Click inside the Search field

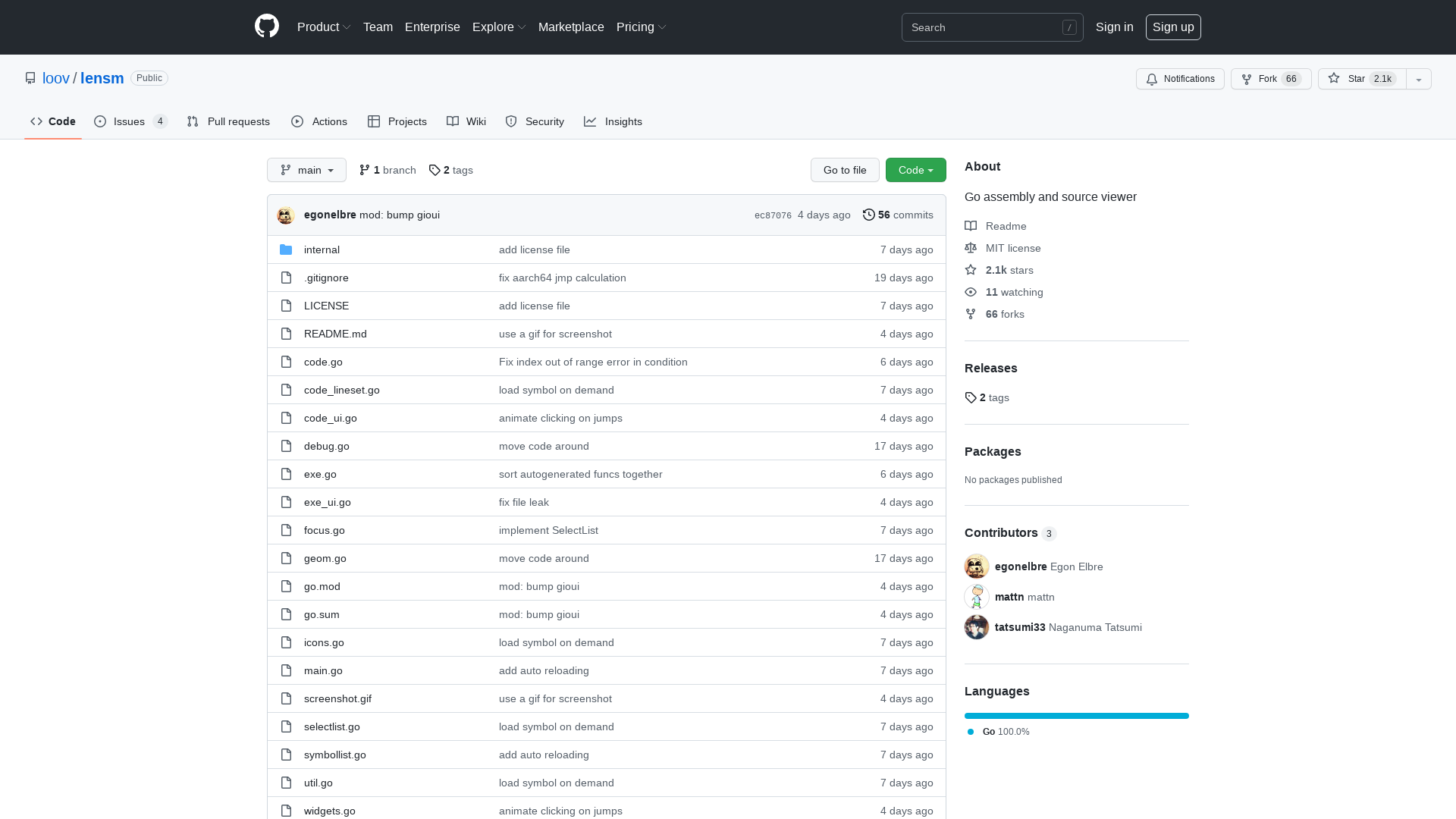986,27
